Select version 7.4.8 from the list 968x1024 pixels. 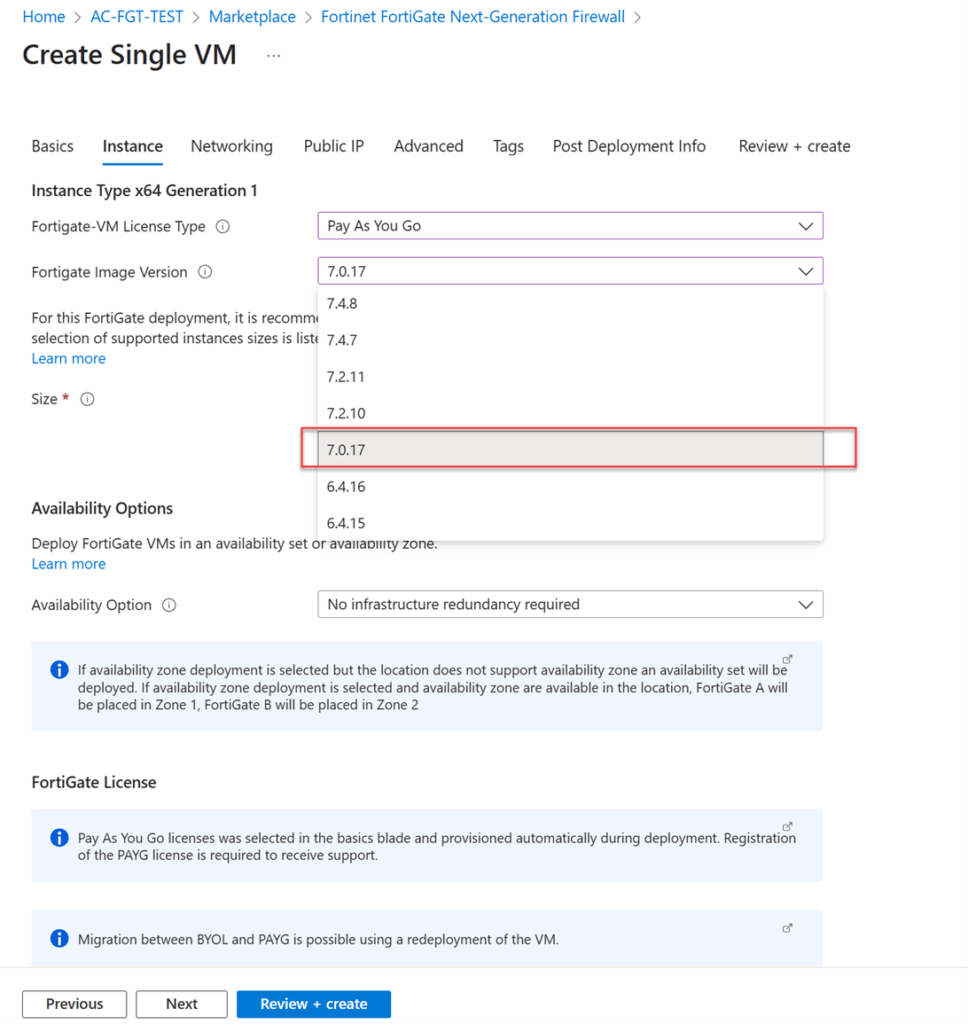click(342, 304)
